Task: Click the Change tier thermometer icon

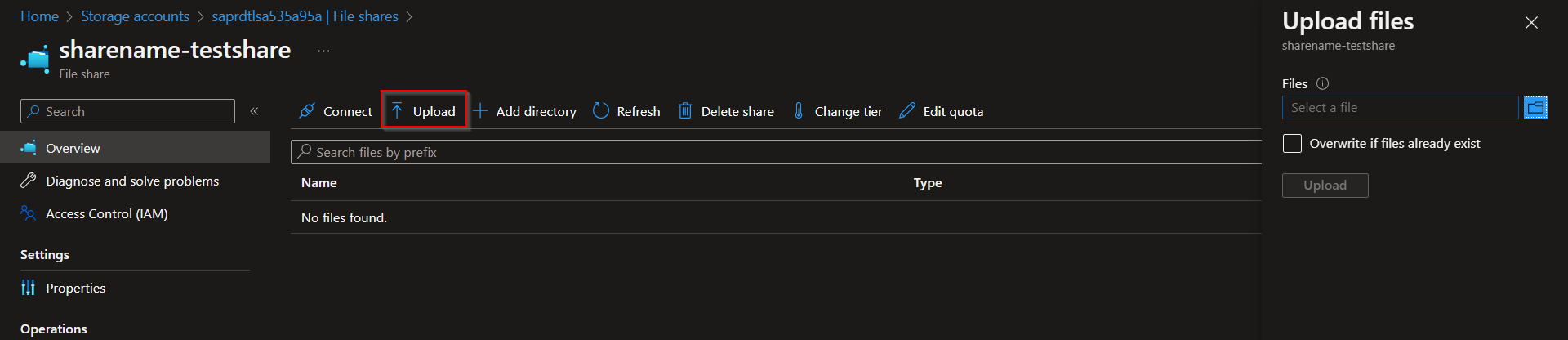Action: pos(799,111)
